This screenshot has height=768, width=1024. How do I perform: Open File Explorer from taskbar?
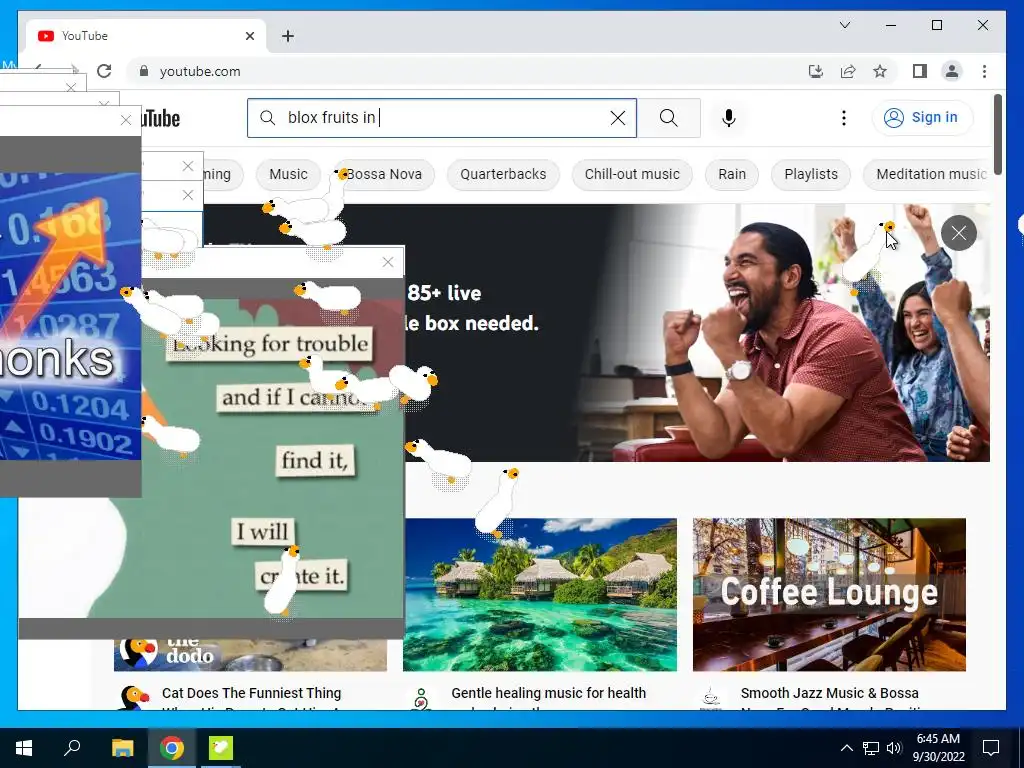tap(122, 748)
